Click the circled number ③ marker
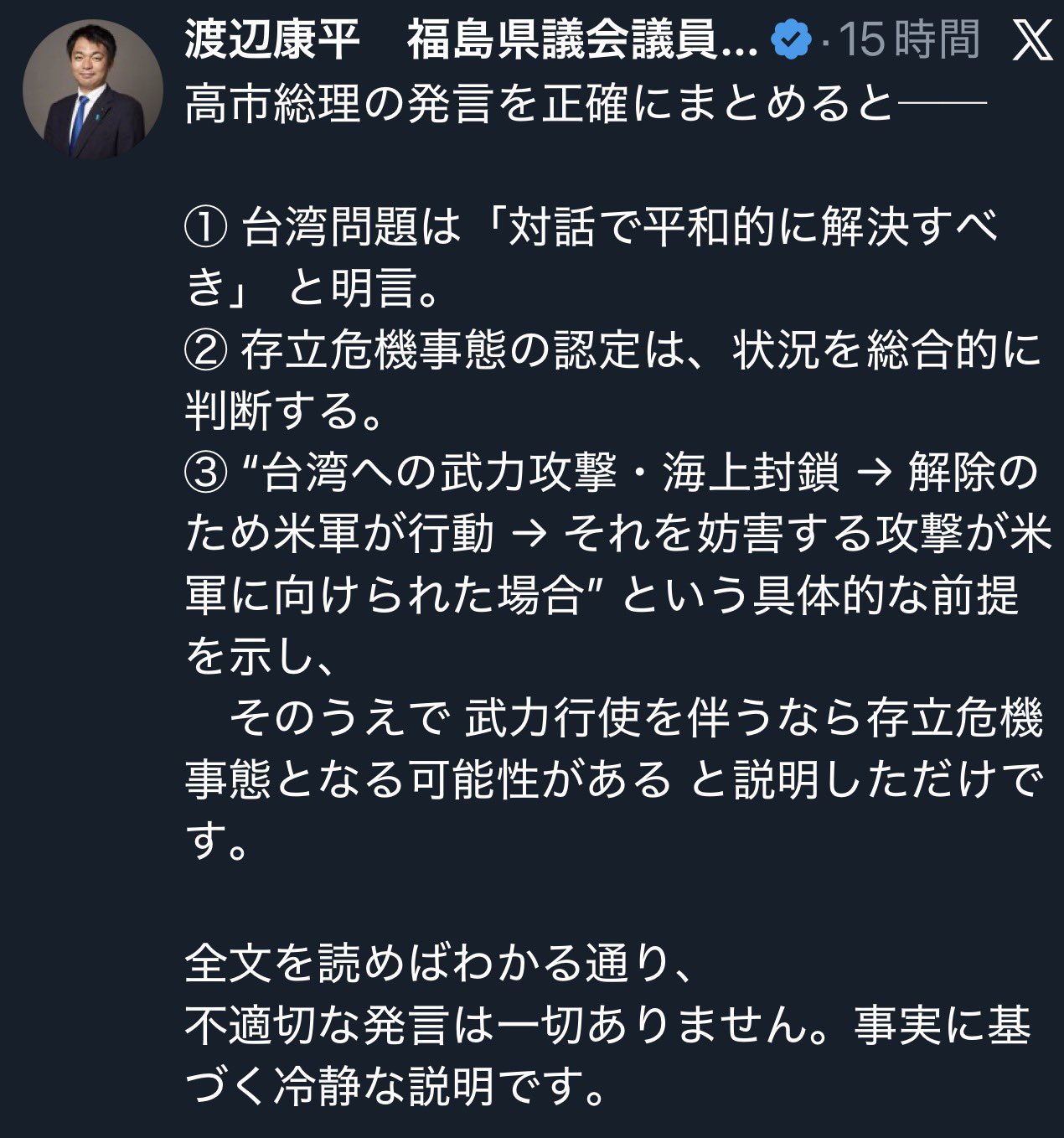Screen dimensions: 1064x1138 [204, 473]
